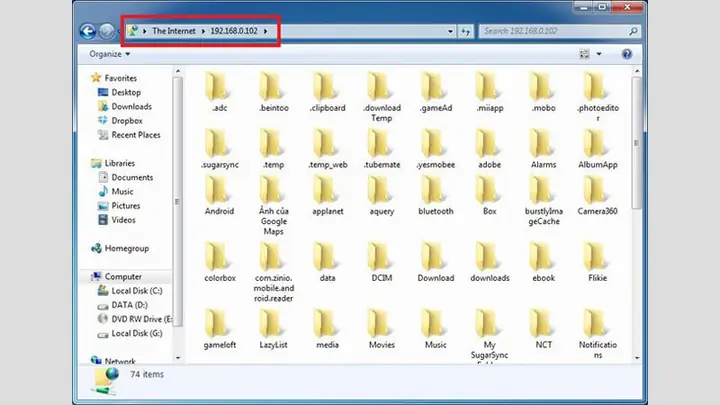Select Homegroup in navigation pane

pos(120,248)
